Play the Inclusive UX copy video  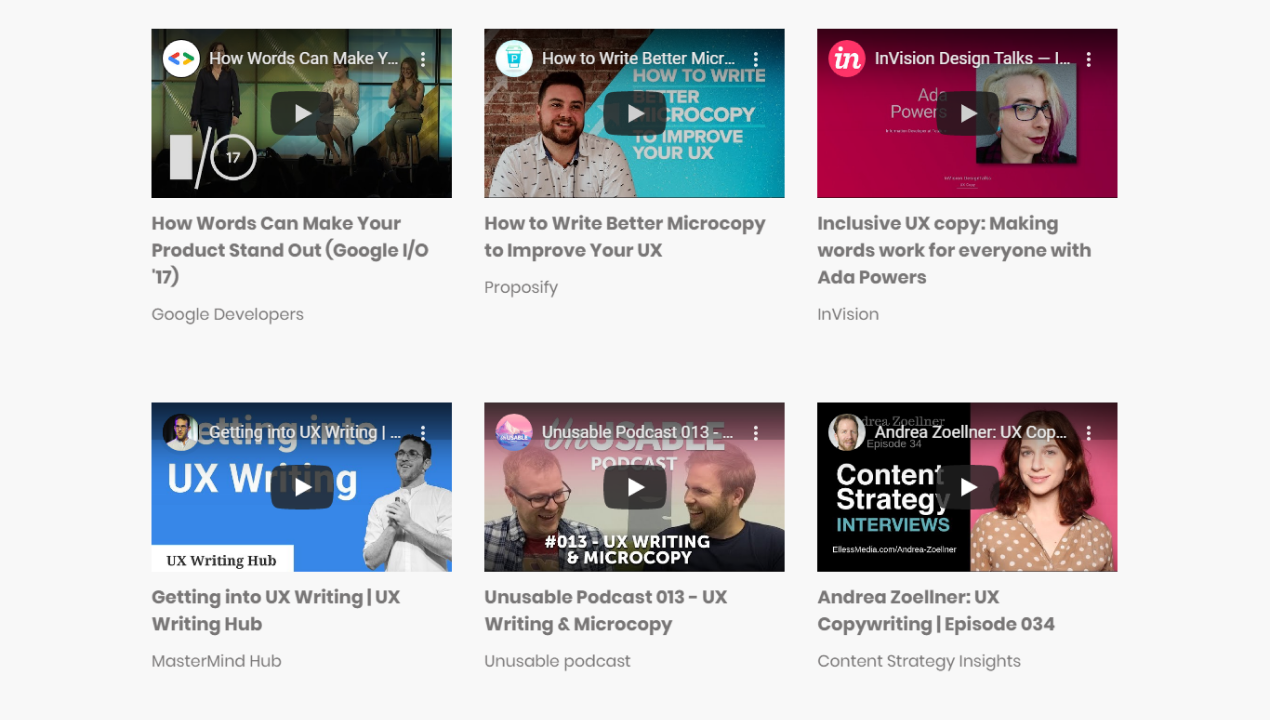pos(967,113)
